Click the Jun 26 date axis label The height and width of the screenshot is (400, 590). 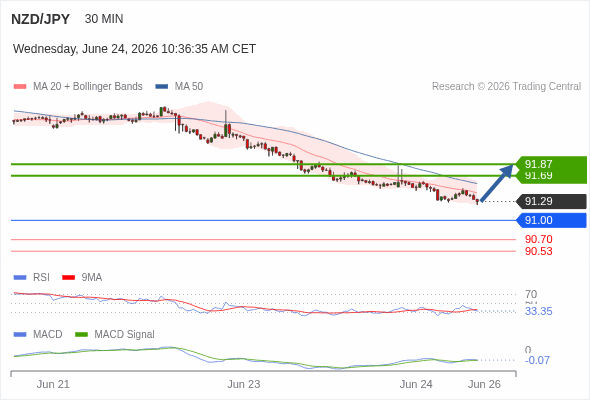point(484,385)
